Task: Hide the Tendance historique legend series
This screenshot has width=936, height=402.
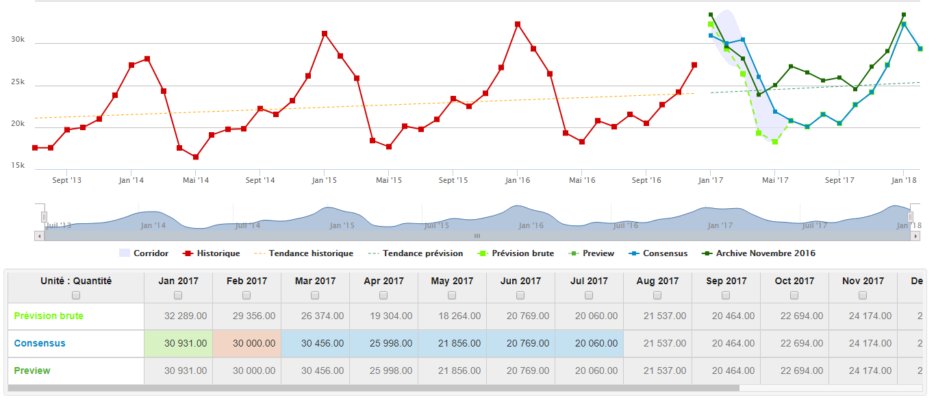Action: [303, 253]
